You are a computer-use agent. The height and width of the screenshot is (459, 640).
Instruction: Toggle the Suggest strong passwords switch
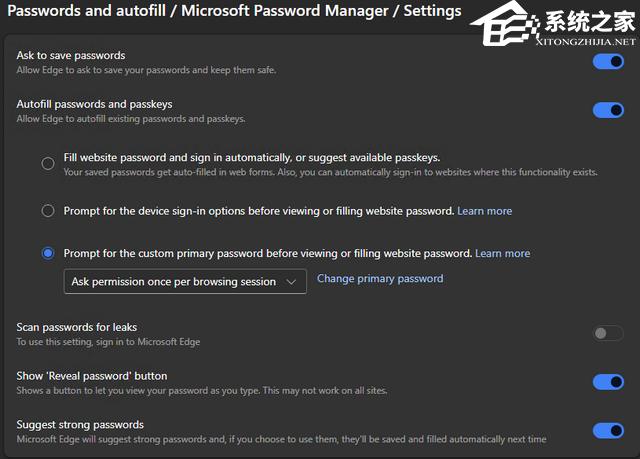tap(608, 430)
